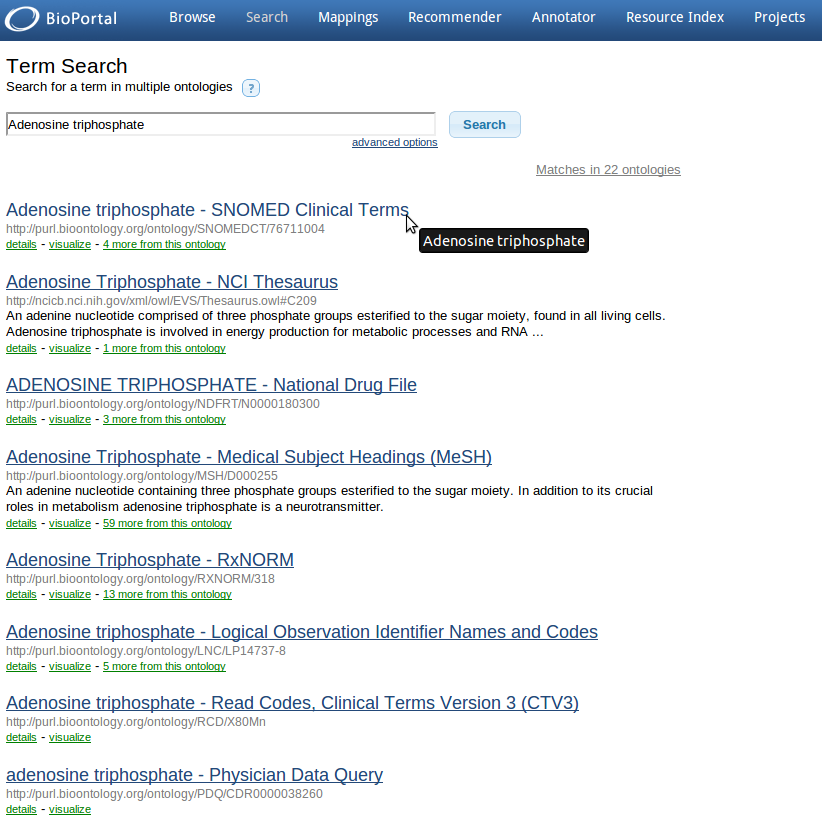The image size is (822, 824).
Task: Select the RCD/X80Mn URL text
Action: (x=136, y=722)
